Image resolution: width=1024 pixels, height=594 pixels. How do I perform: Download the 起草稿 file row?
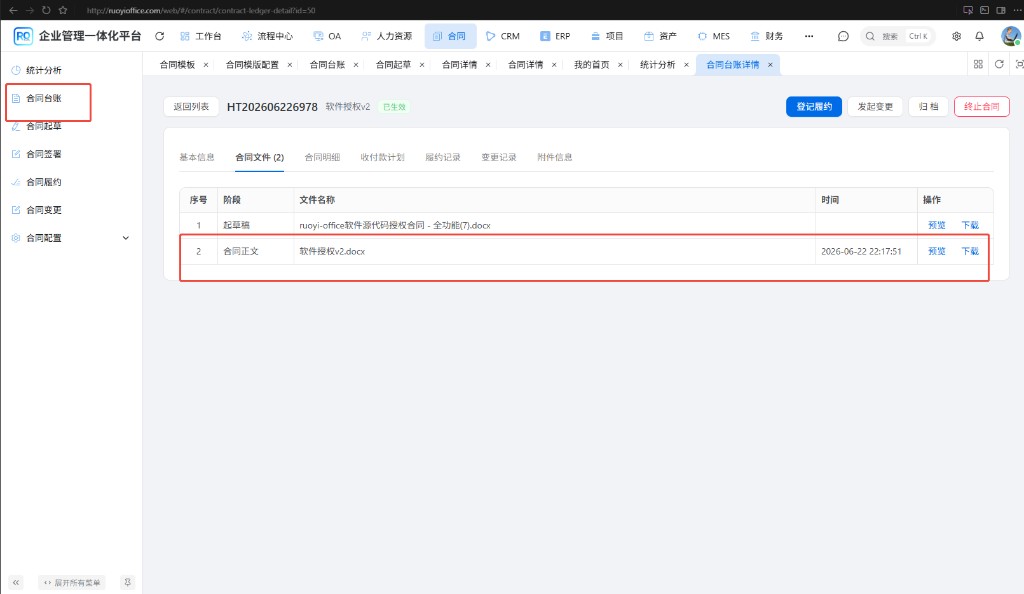[x=970, y=225]
